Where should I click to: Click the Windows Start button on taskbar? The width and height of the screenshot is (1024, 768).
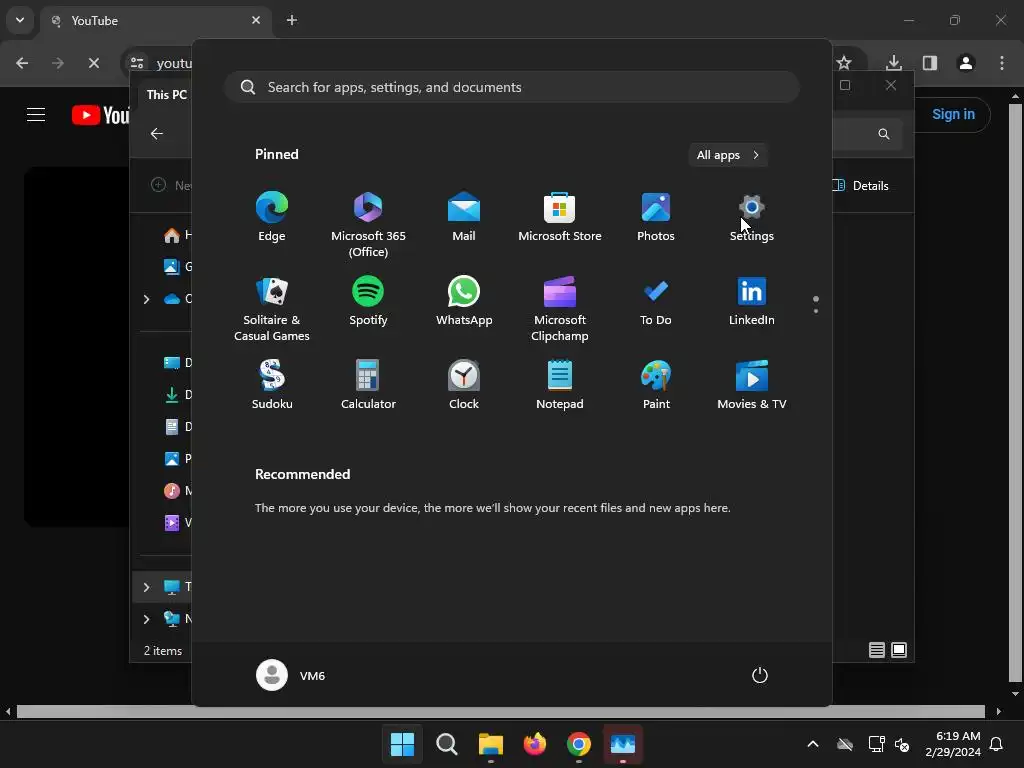(x=402, y=744)
